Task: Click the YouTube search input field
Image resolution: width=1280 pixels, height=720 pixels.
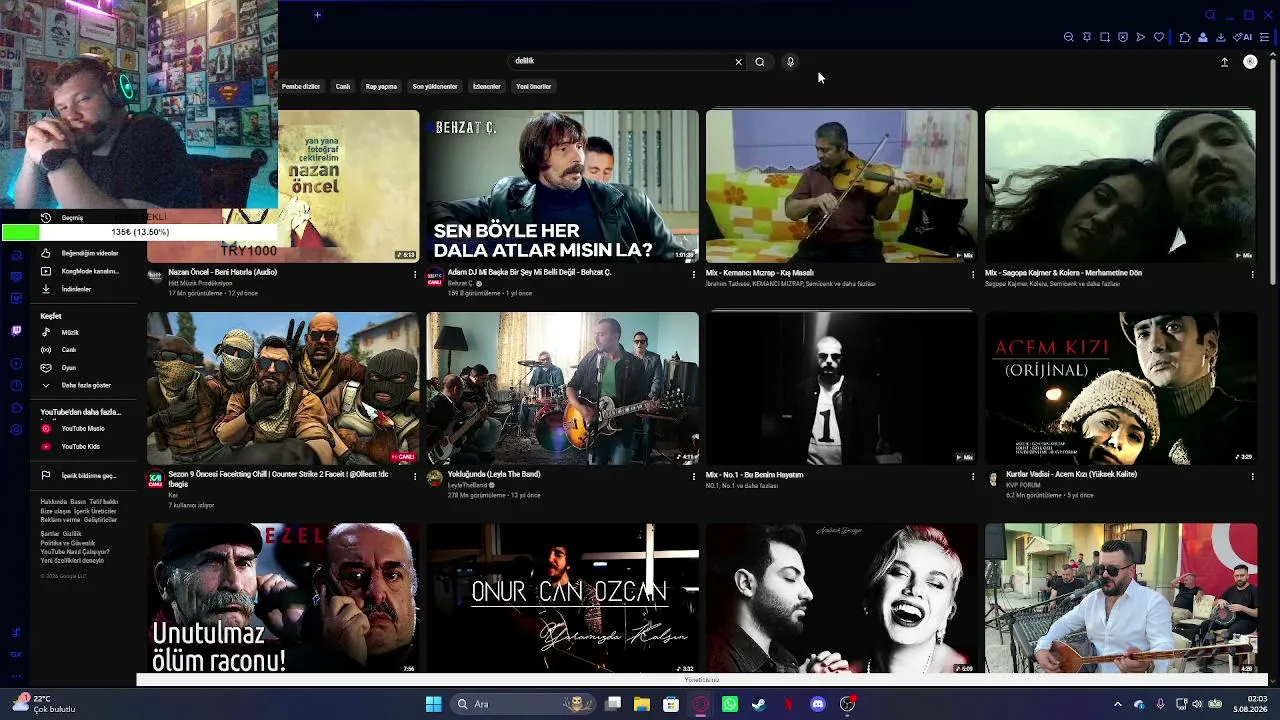Action: click(620, 62)
